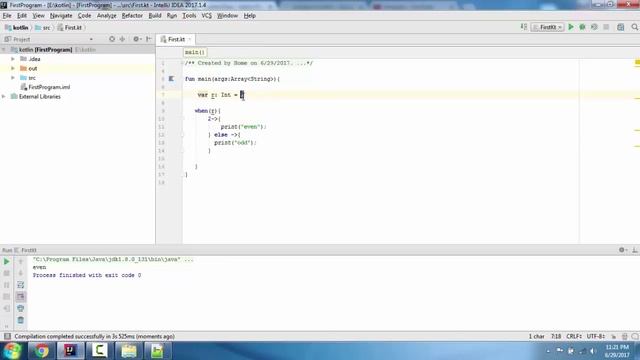Place the cursor on the print("odd") line
The image size is (640, 360).
235,142
